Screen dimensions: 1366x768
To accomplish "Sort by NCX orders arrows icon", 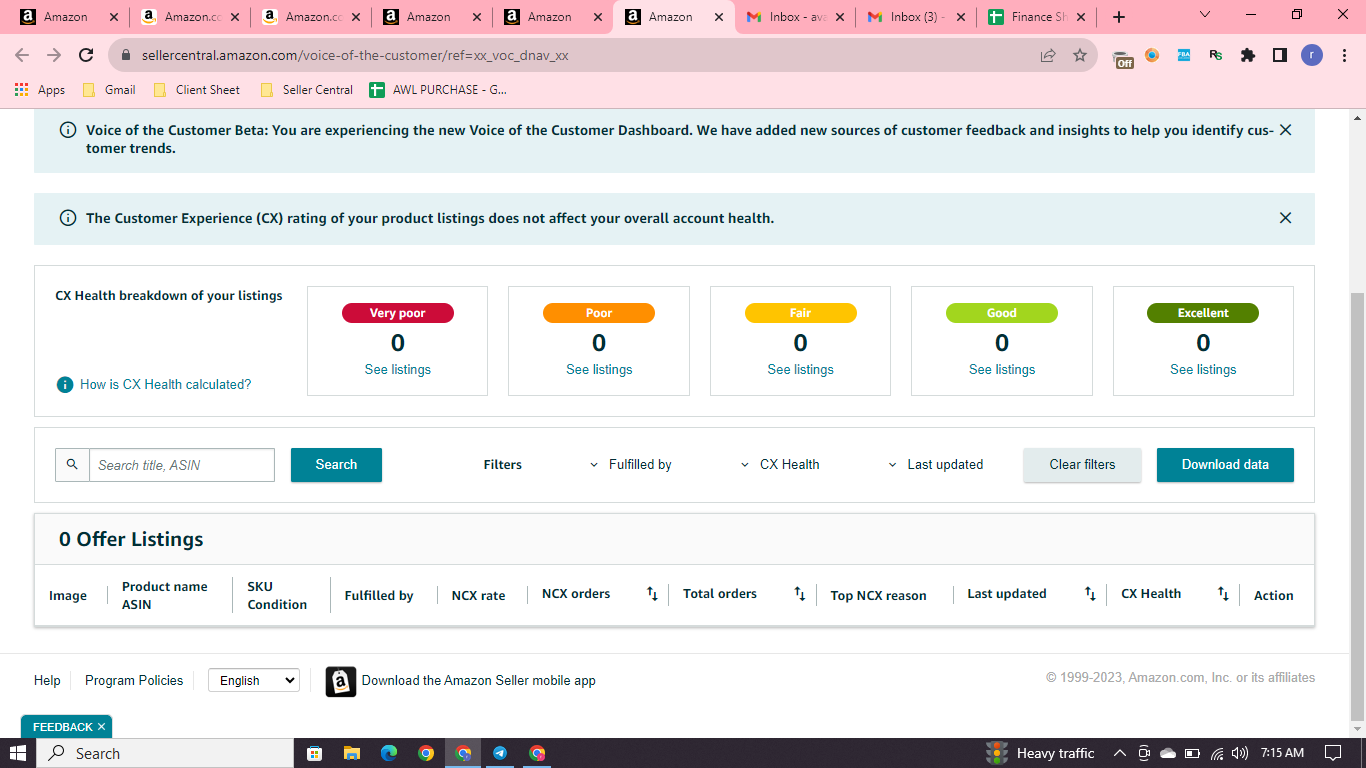I will [x=652, y=594].
